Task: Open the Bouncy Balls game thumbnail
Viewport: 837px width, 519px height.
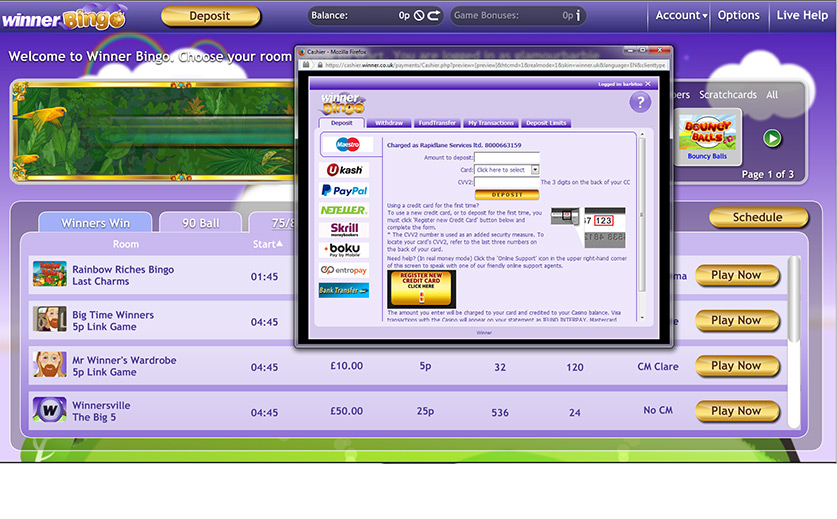Action: [708, 137]
